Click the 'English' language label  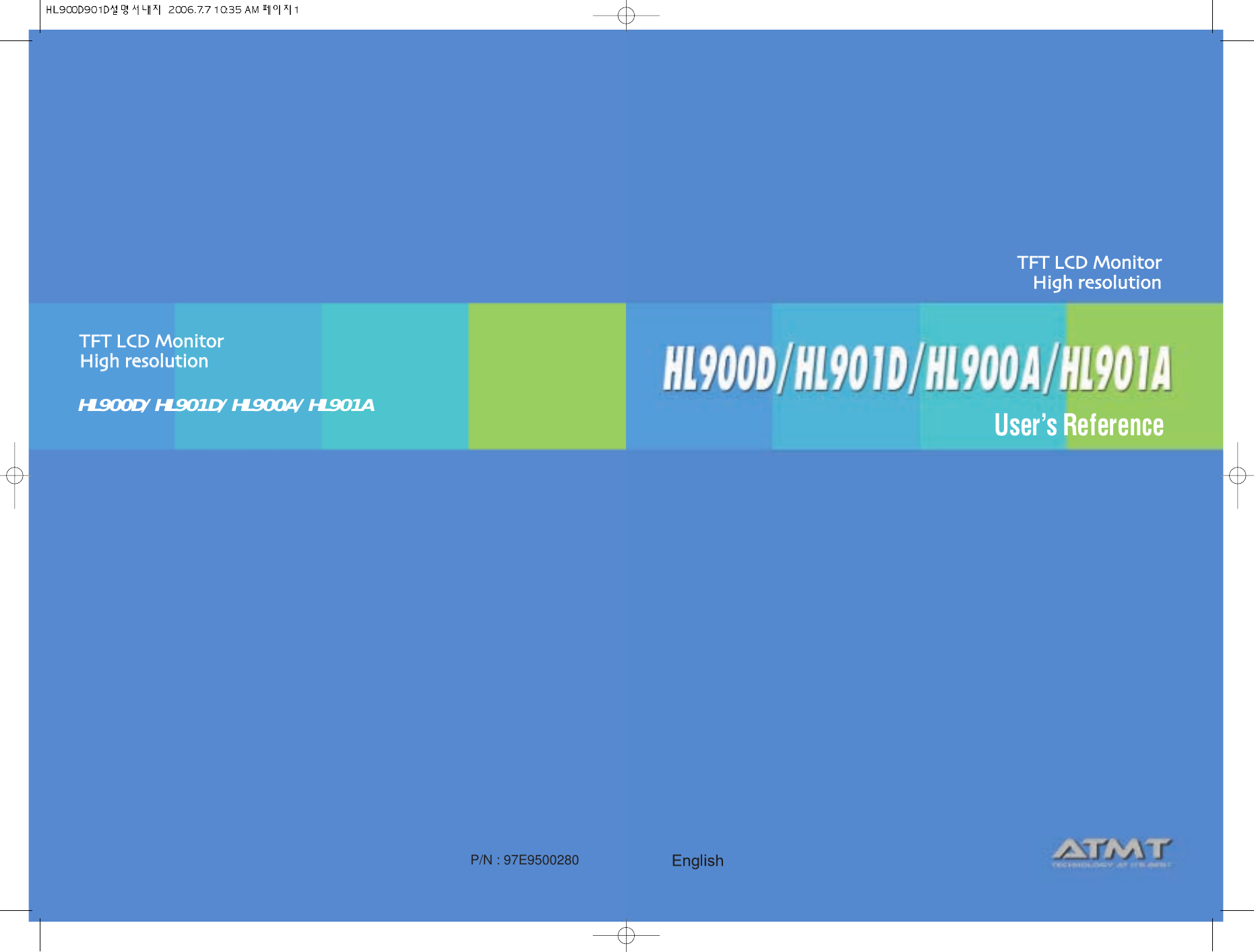click(697, 861)
